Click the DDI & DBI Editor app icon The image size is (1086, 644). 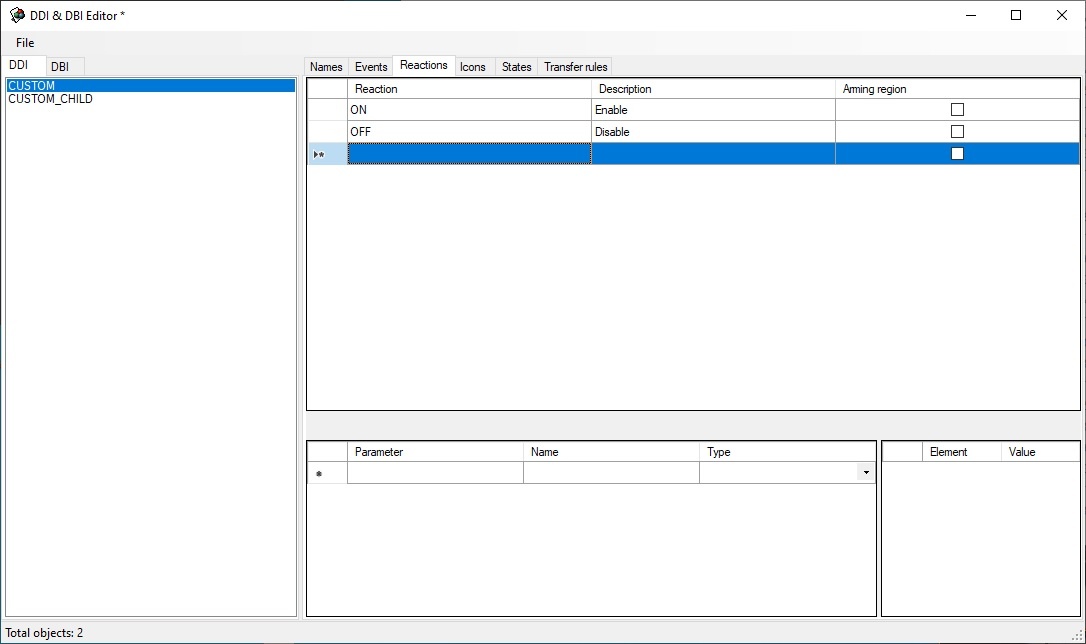coord(17,15)
